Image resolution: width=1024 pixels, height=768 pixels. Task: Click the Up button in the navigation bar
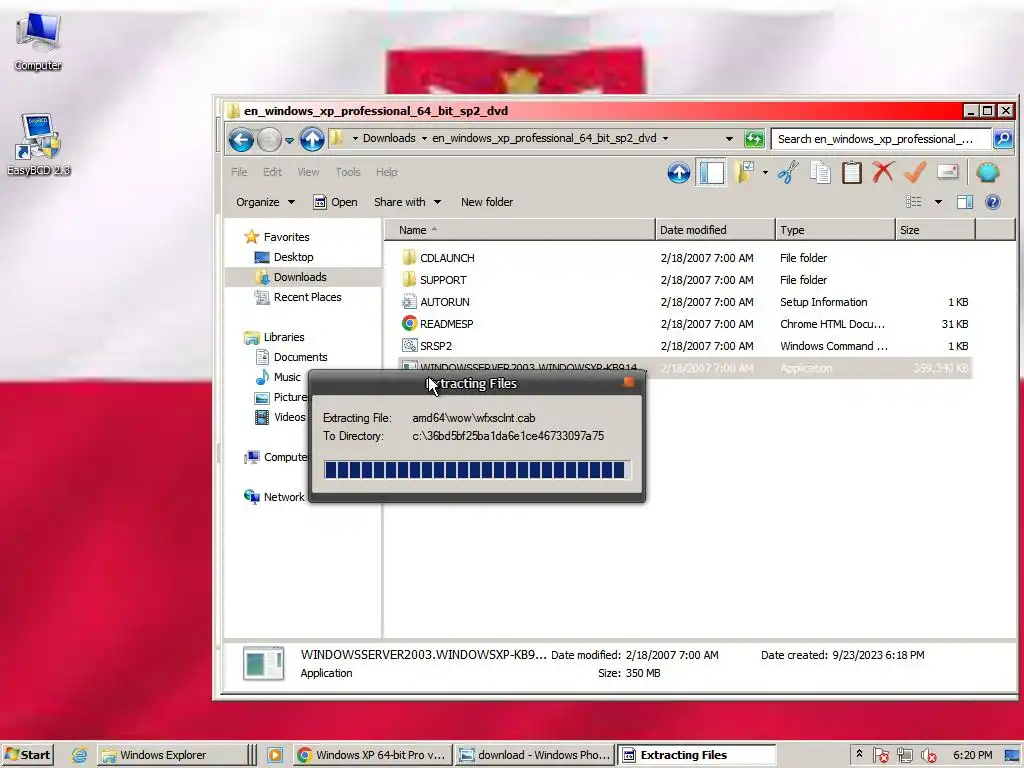tap(312, 139)
